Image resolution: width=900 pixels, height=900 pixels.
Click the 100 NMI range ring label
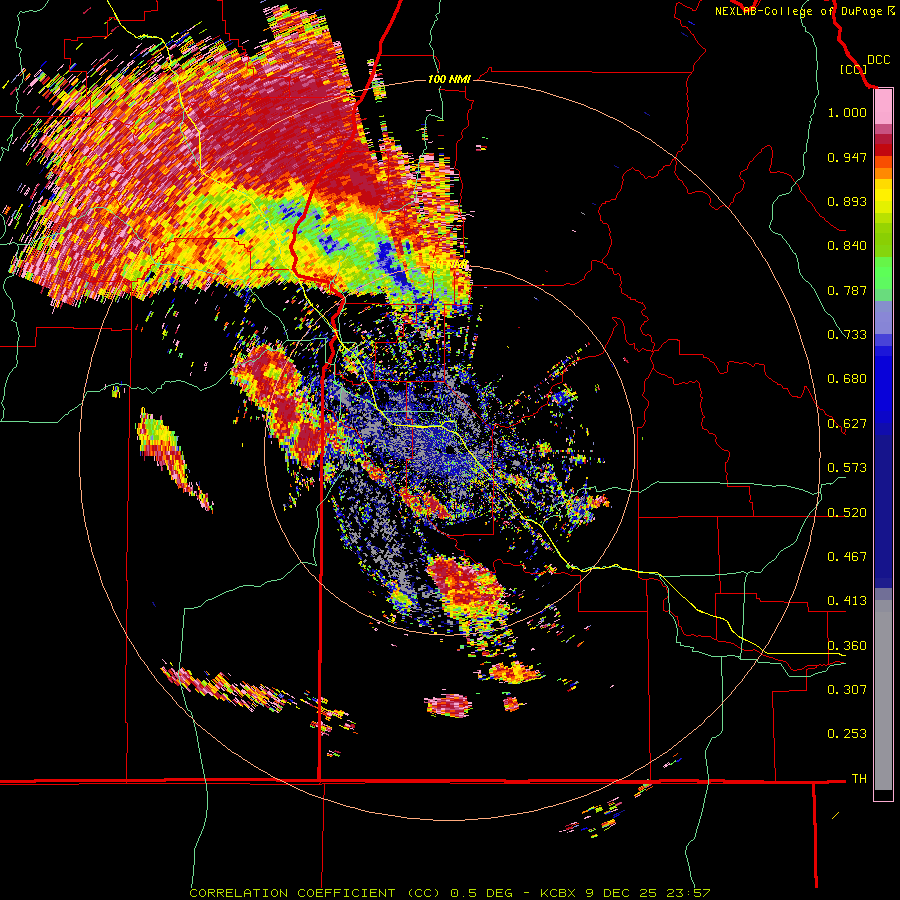click(449, 79)
